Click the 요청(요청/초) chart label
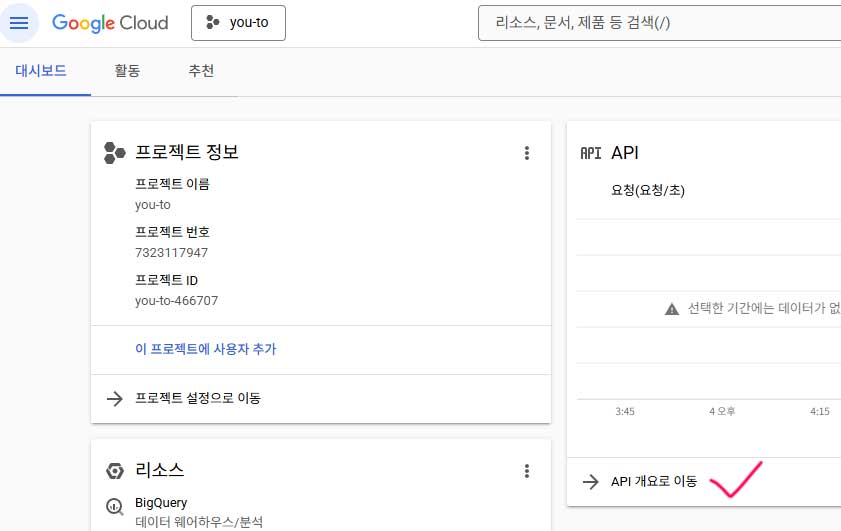The image size is (841, 531). 648,190
